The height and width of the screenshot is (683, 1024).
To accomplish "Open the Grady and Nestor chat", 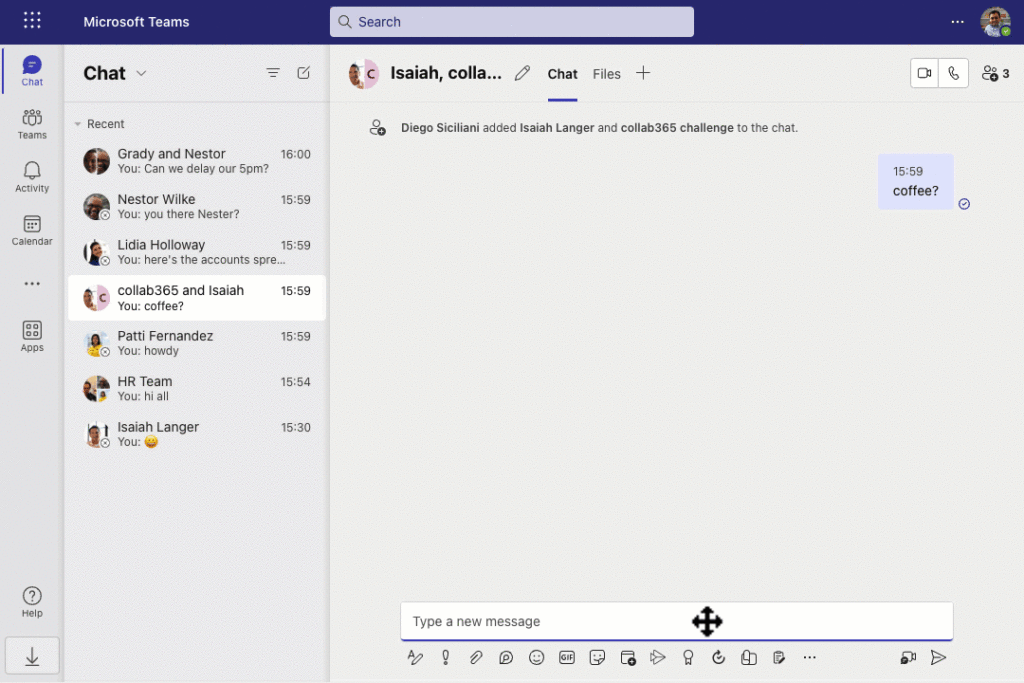I will coord(196,161).
